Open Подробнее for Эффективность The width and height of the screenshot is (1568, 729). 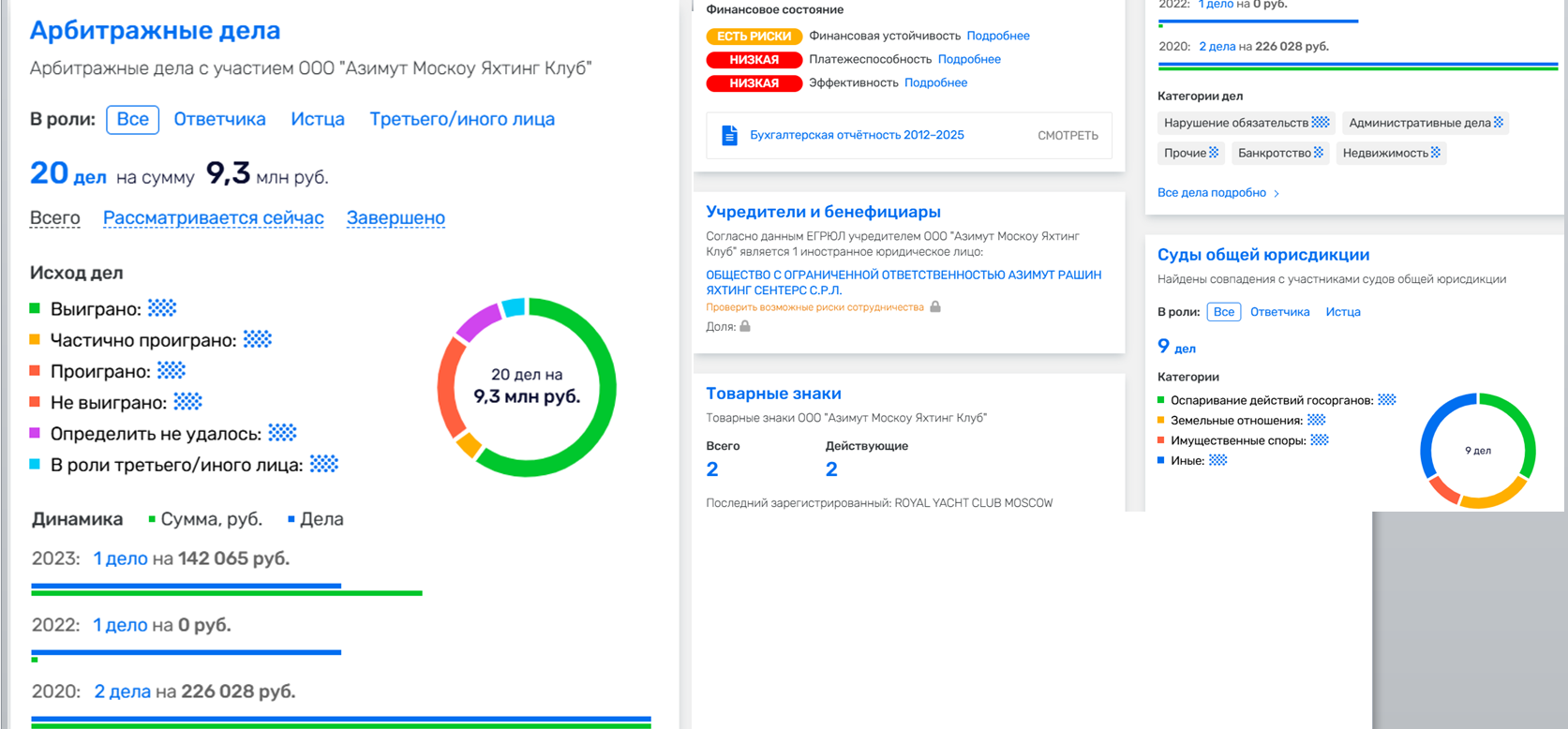click(x=935, y=82)
